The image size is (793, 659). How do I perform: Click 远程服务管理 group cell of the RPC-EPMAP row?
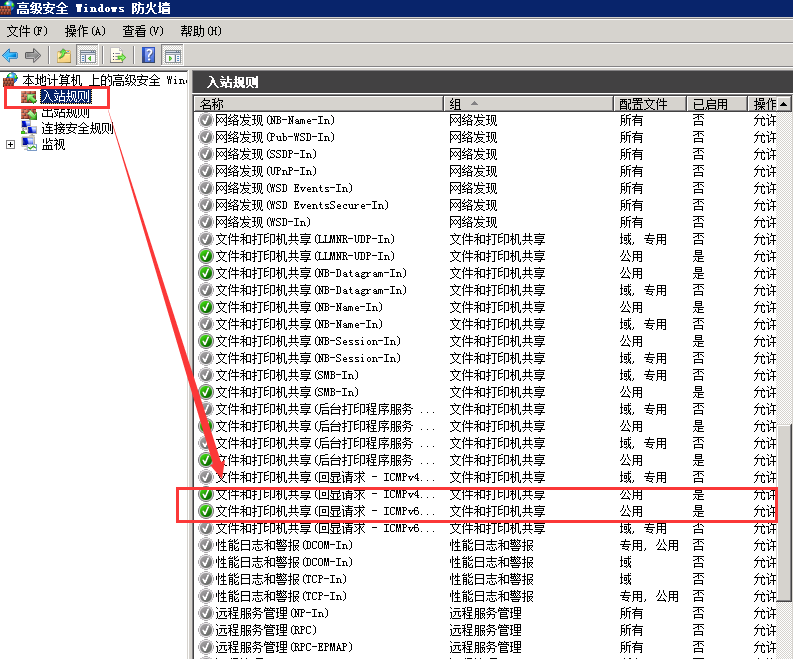[x=486, y=647]
